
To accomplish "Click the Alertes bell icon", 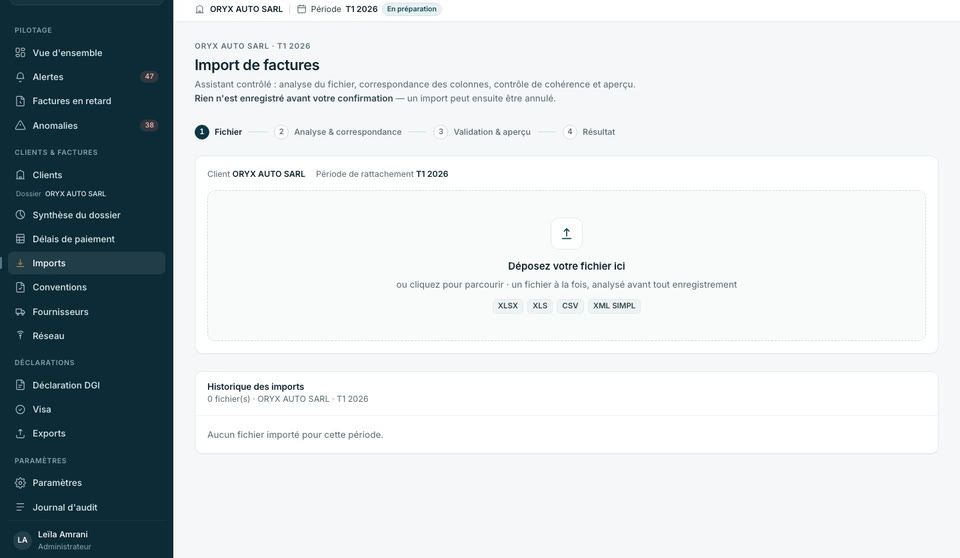I will coord(20,77).
